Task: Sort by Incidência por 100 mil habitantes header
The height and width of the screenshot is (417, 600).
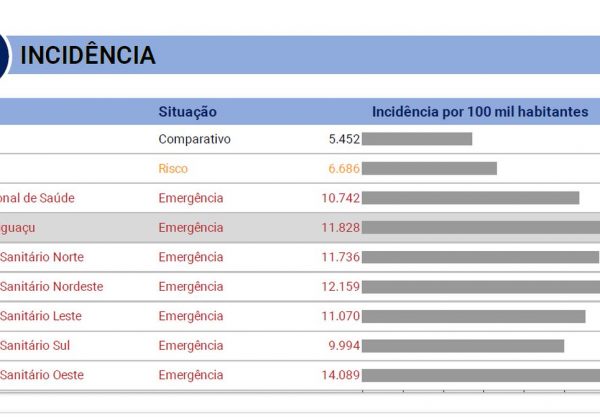Action: pyautogui.click(x=480, y=112)
